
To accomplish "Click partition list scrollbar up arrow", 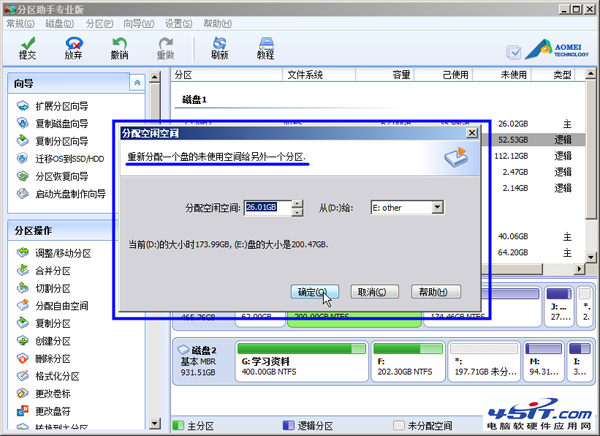I will (591, 73).
